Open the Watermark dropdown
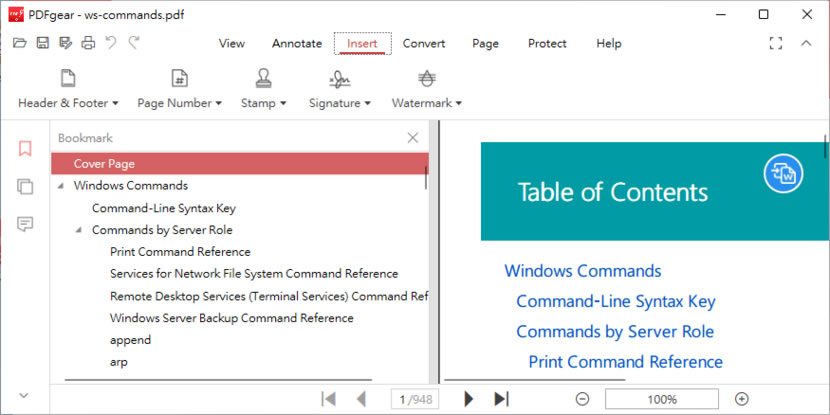The height and width of the screenshot is (415, 830). tap(459, 104)
